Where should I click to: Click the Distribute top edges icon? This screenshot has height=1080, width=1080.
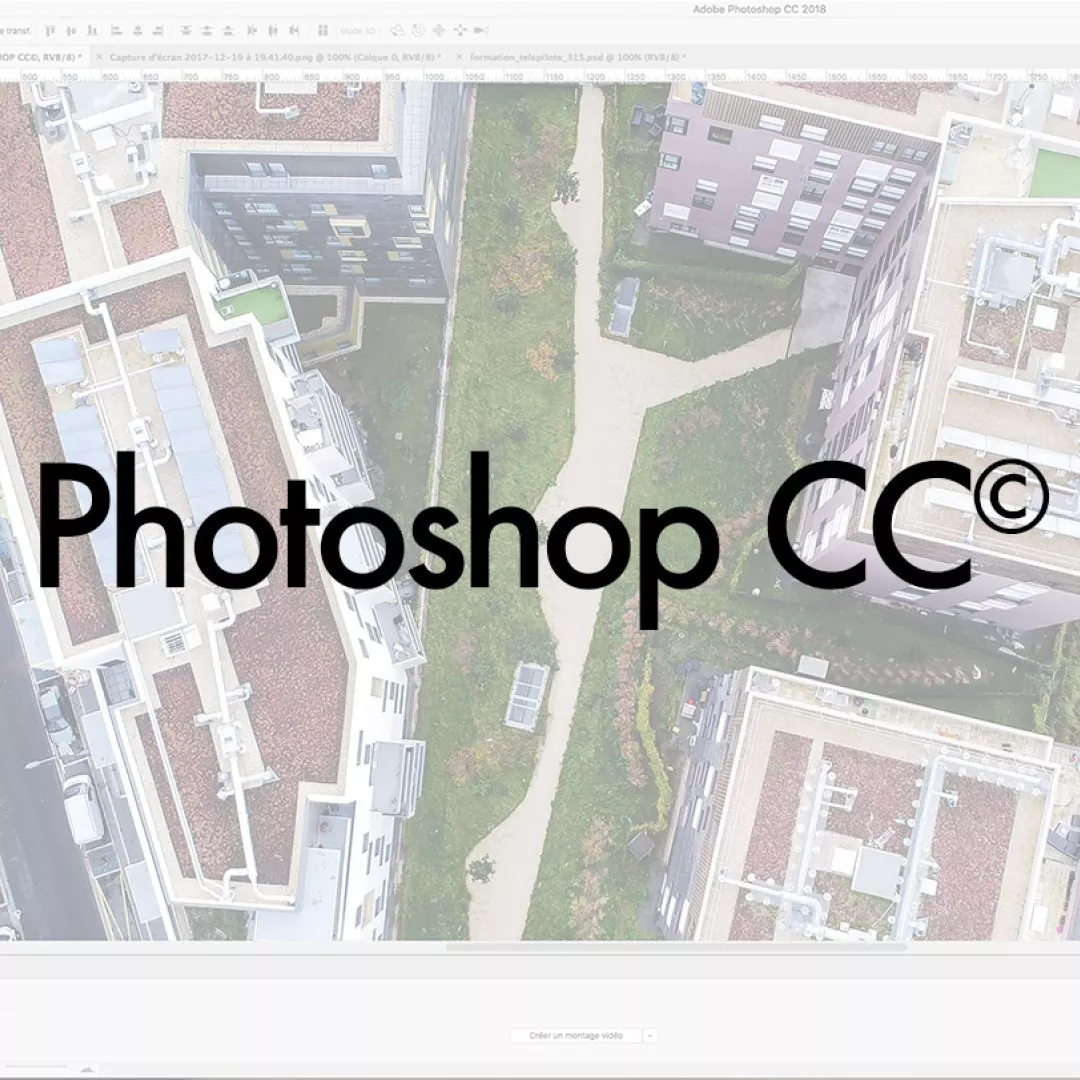pyautogui.click(x=186, y=30)
